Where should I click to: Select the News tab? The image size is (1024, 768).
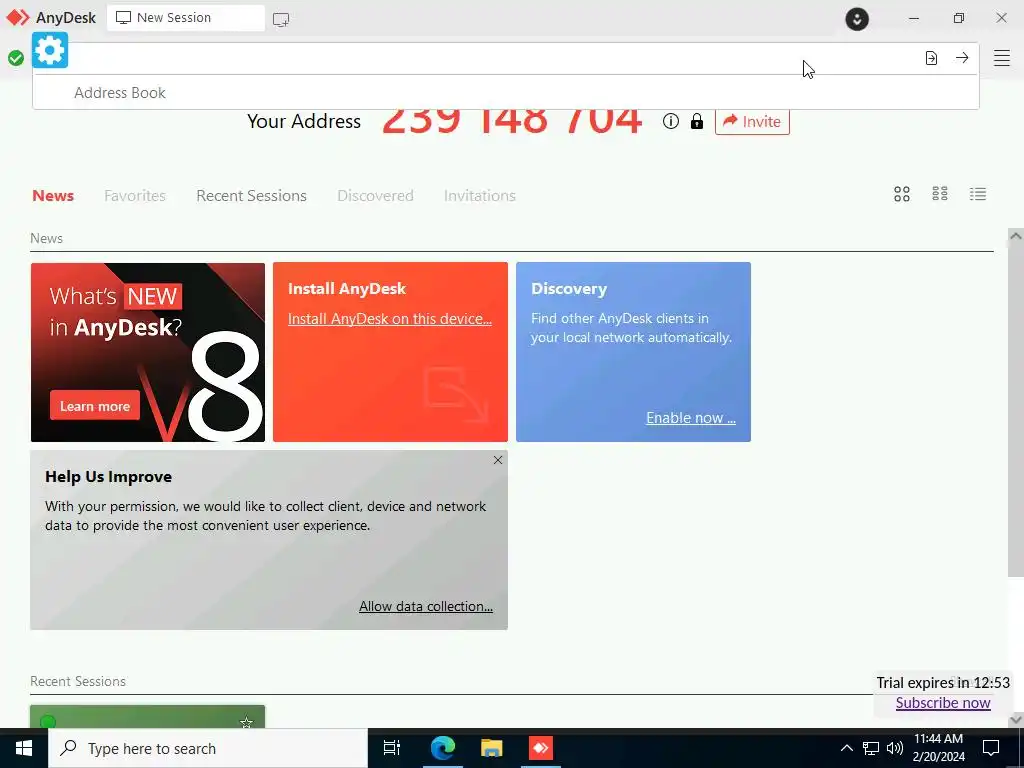point(53,196)
